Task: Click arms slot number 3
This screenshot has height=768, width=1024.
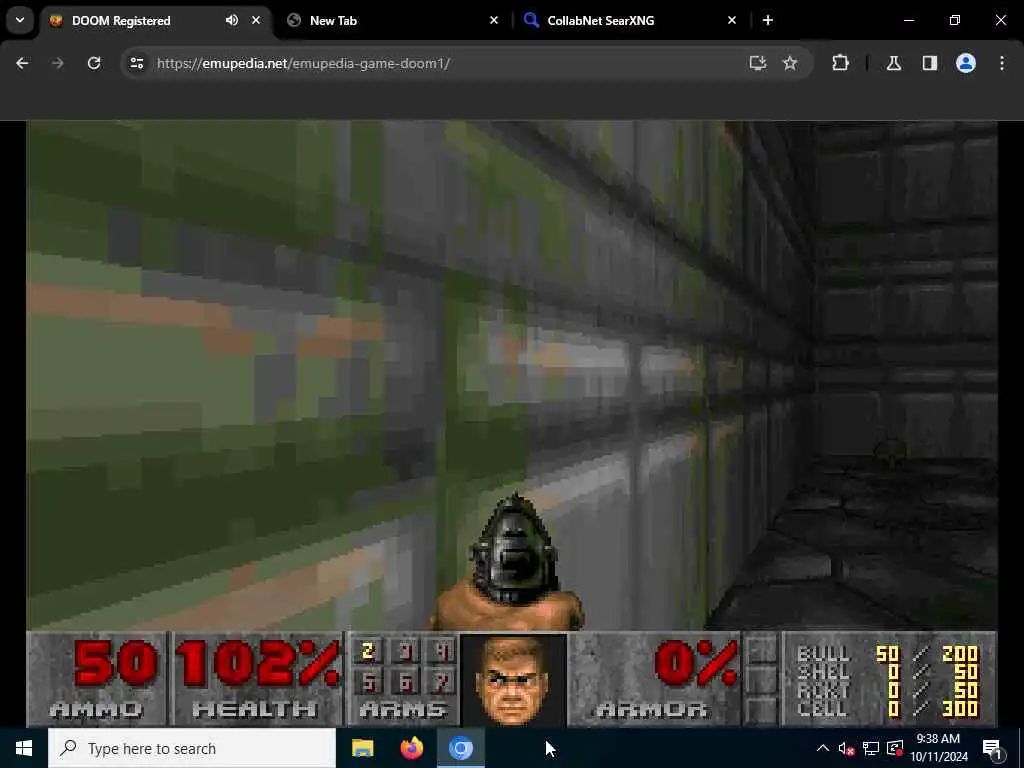Action: pos(405,651)
